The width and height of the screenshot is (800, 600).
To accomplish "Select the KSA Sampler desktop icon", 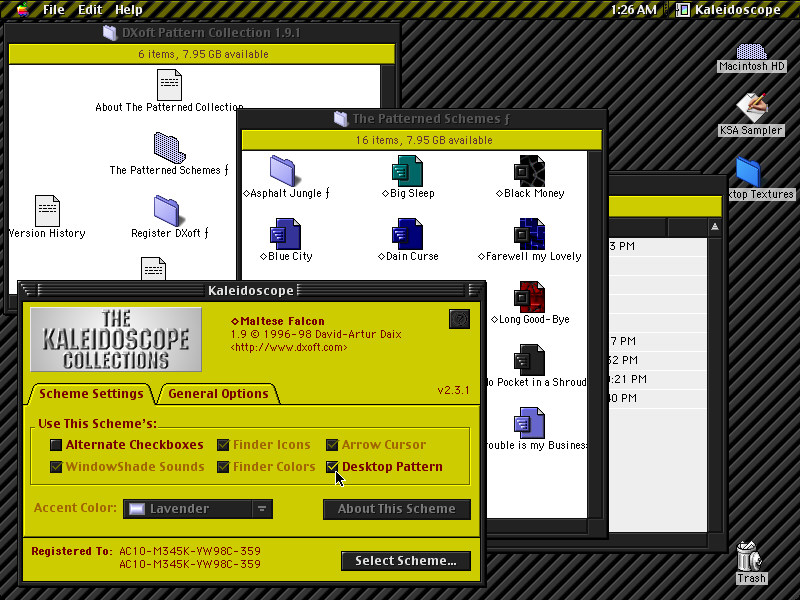I will [751, 108].
